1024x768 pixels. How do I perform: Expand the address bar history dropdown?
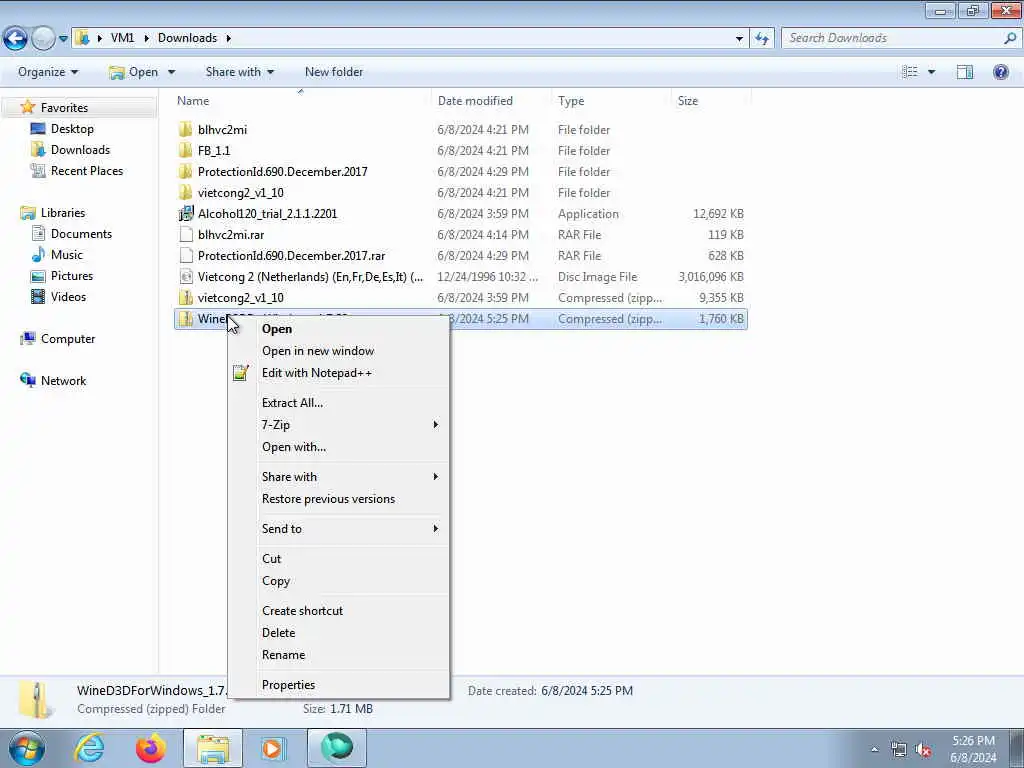(739, 39)
